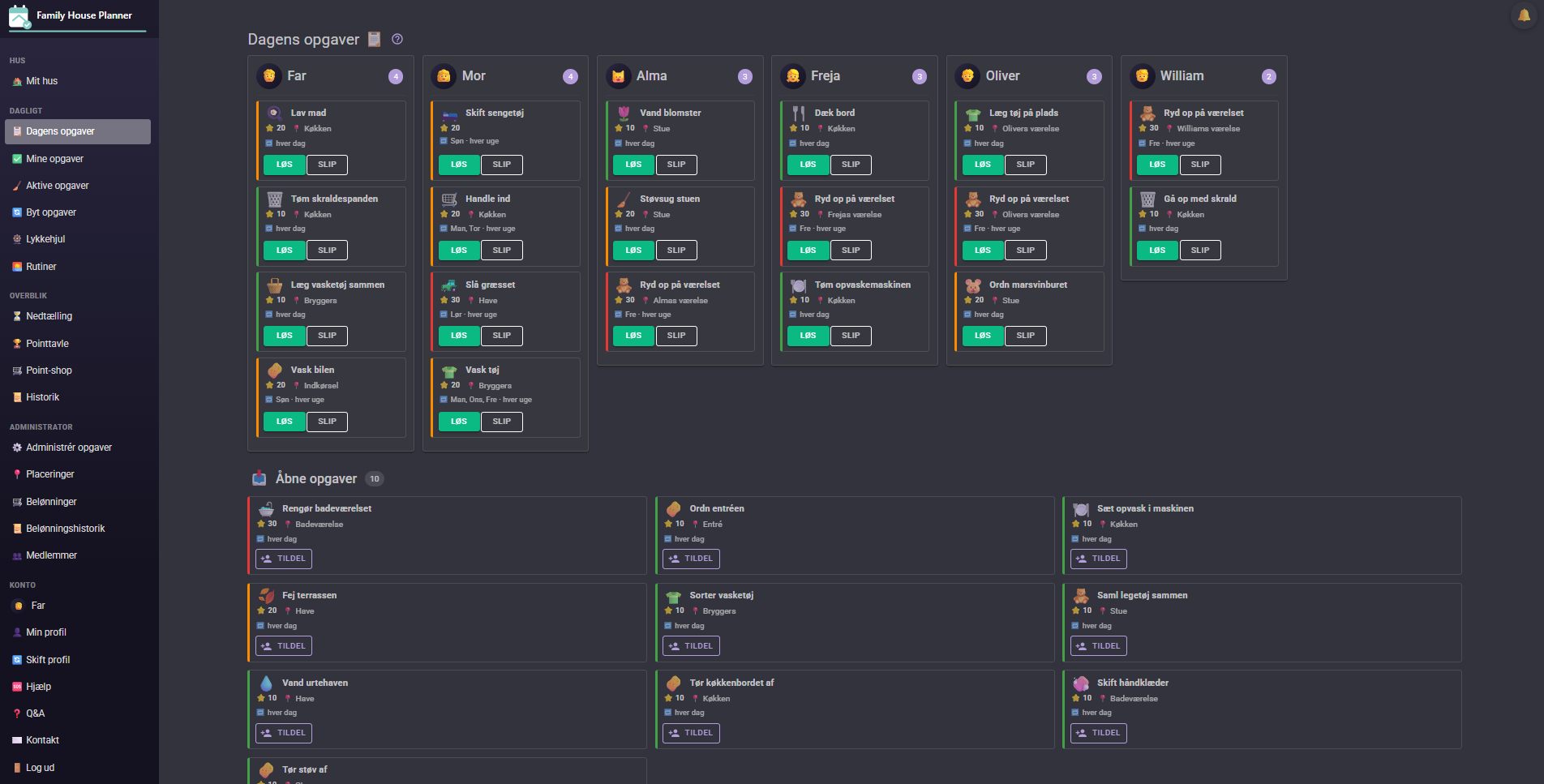Click the task count badge on Far's column
This screenshot has width=1544, height=784.
tap(396, 77)
